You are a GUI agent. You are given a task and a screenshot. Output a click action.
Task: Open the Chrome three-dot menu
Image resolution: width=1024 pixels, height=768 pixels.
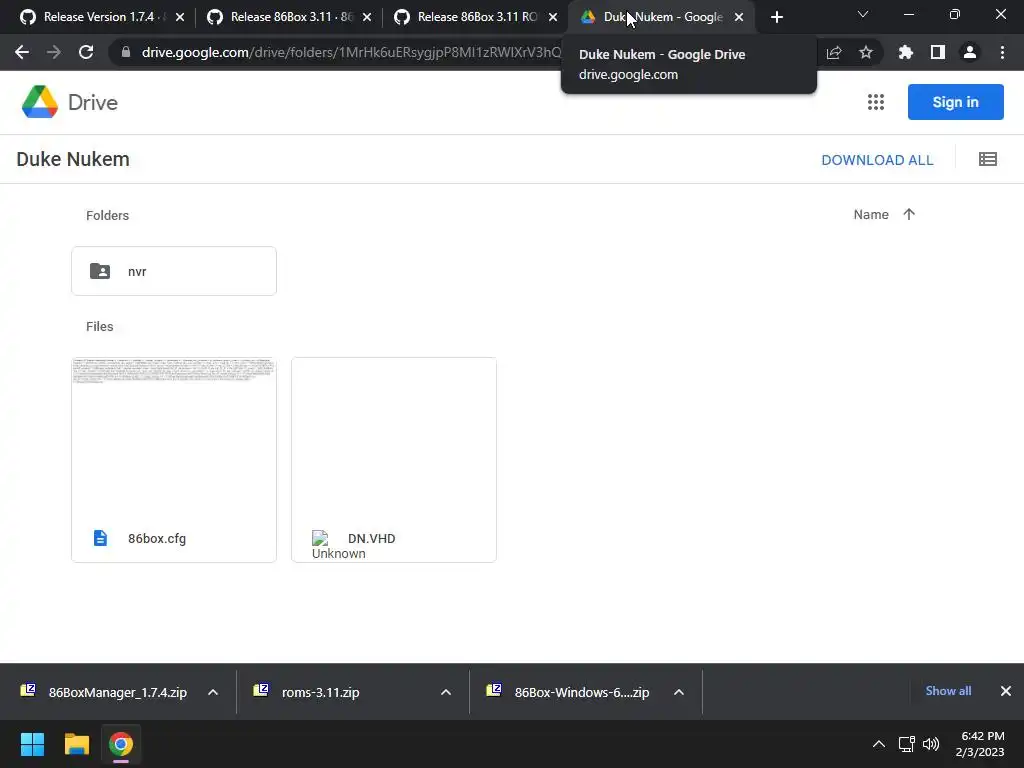(1002, 52)
